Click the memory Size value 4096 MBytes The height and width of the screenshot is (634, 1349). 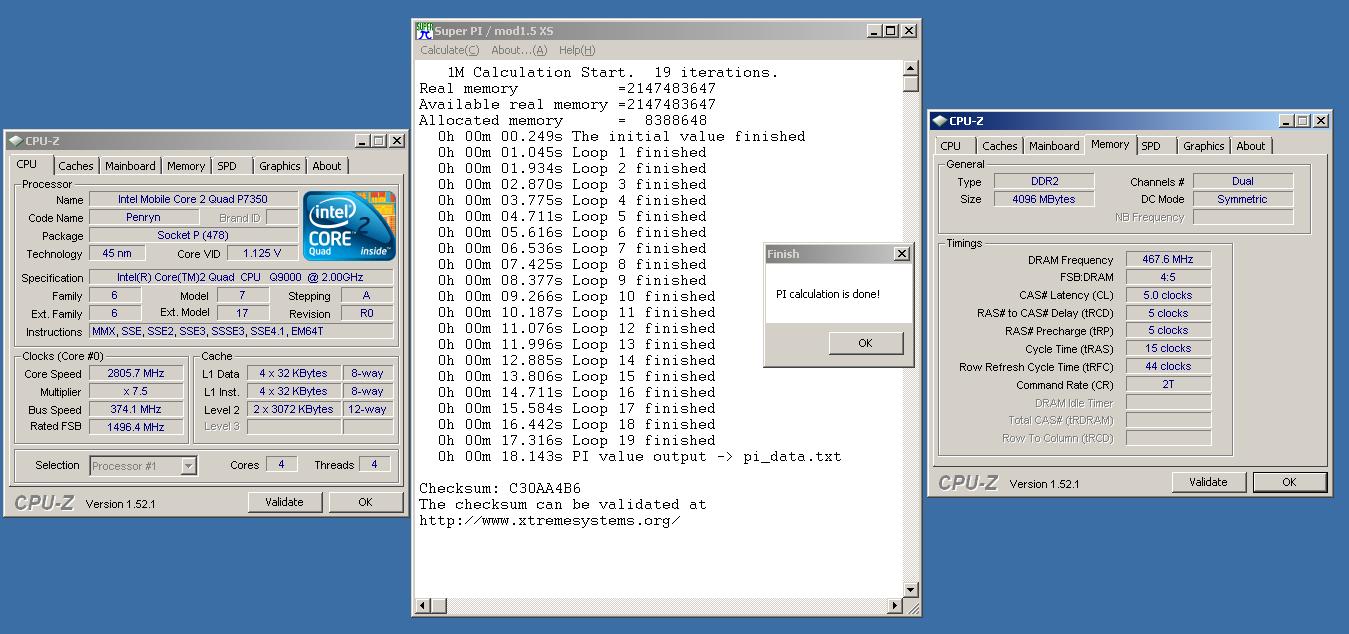pyautogui.click(x=1043, y=199)
